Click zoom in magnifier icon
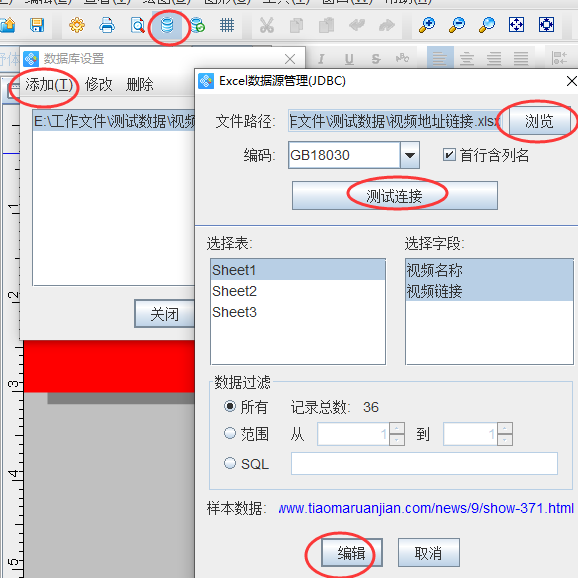This screenshot has height=578, width=578. coord(427,25)
